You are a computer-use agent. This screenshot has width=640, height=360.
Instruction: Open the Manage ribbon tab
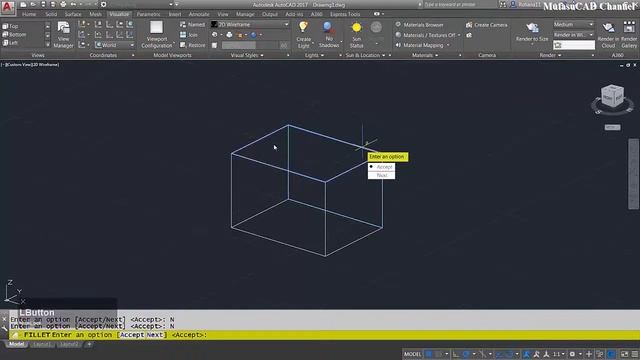[x=245, y=14]
